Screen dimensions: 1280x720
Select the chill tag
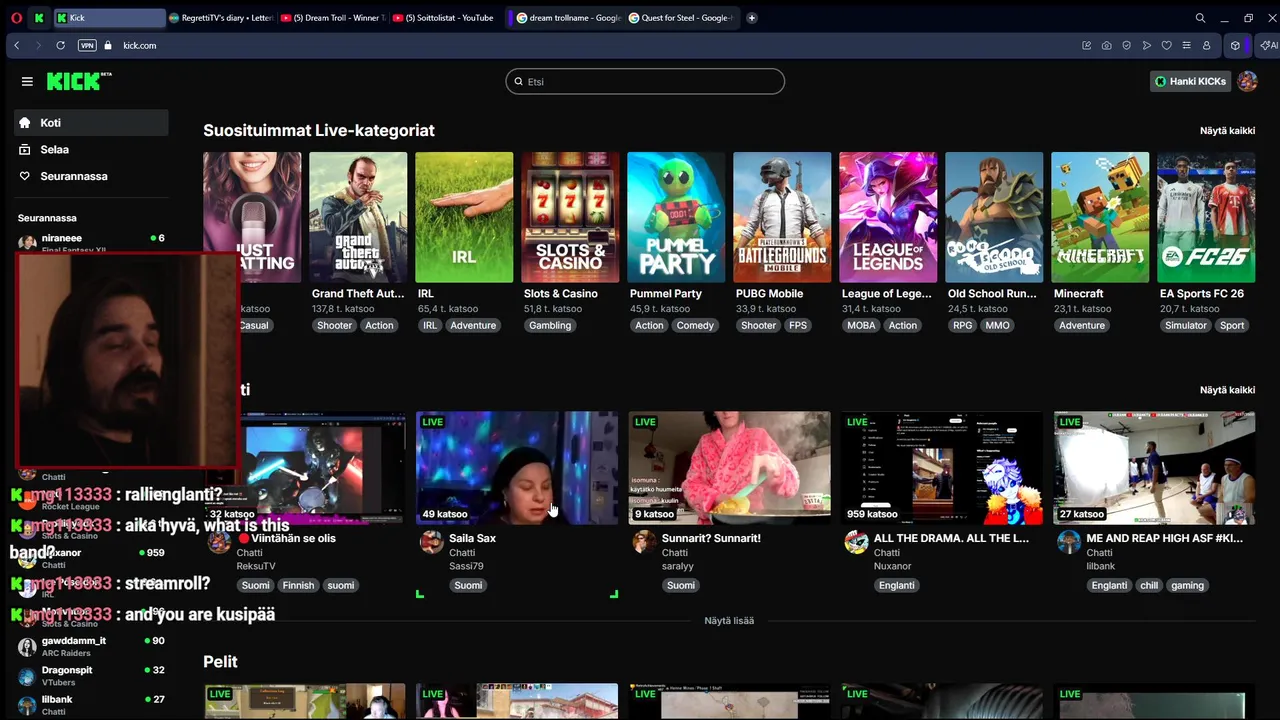(1149, 586)
